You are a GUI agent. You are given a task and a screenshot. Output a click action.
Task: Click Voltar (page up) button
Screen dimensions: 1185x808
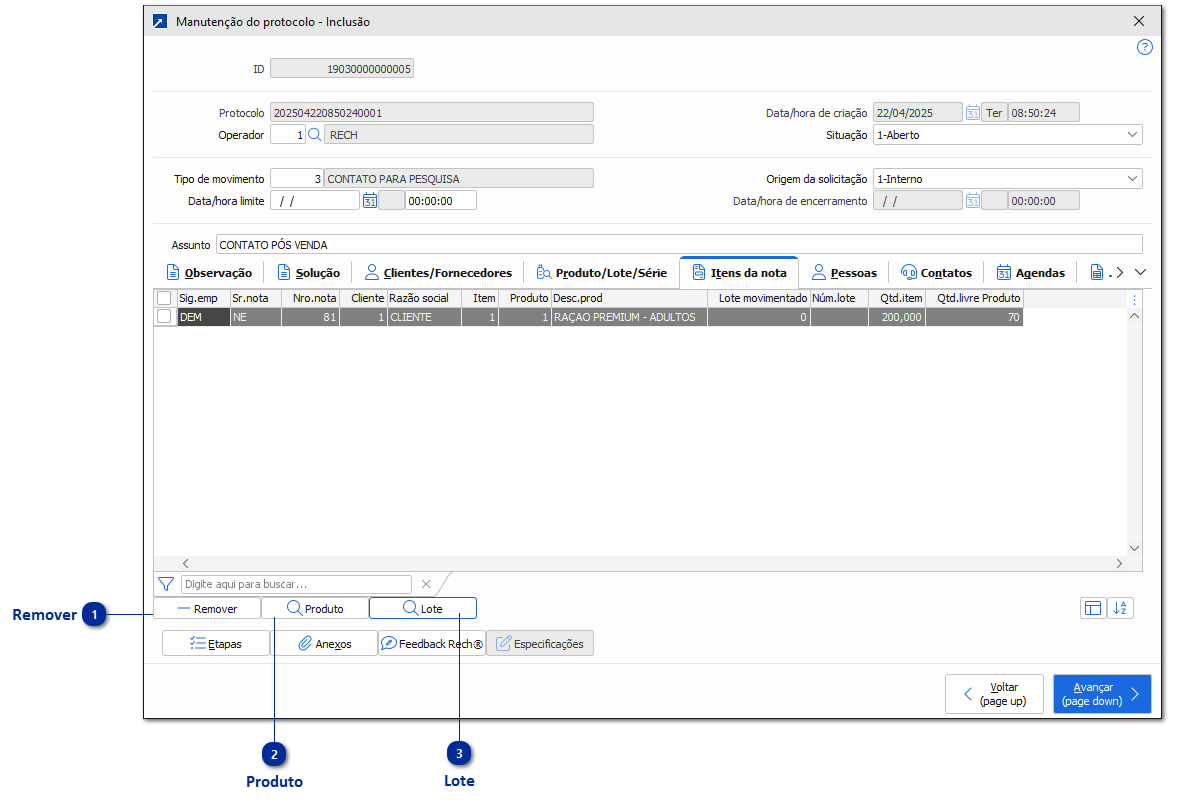tap(994, 694)
